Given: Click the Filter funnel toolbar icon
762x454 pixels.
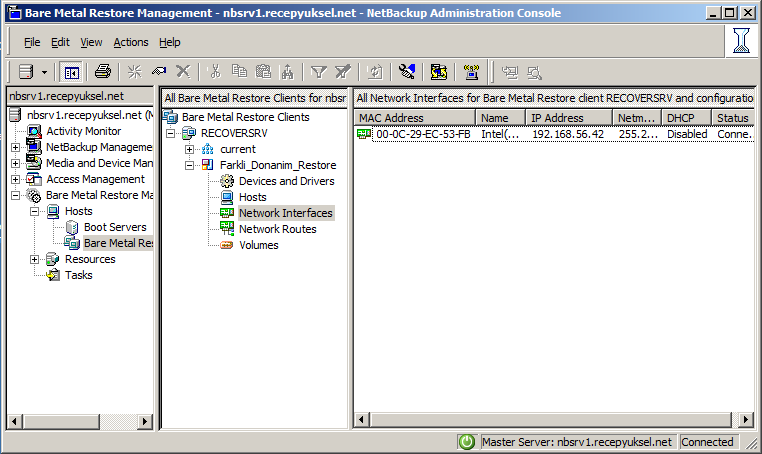Looking at the screenshot, I should (x=318, y=72).
